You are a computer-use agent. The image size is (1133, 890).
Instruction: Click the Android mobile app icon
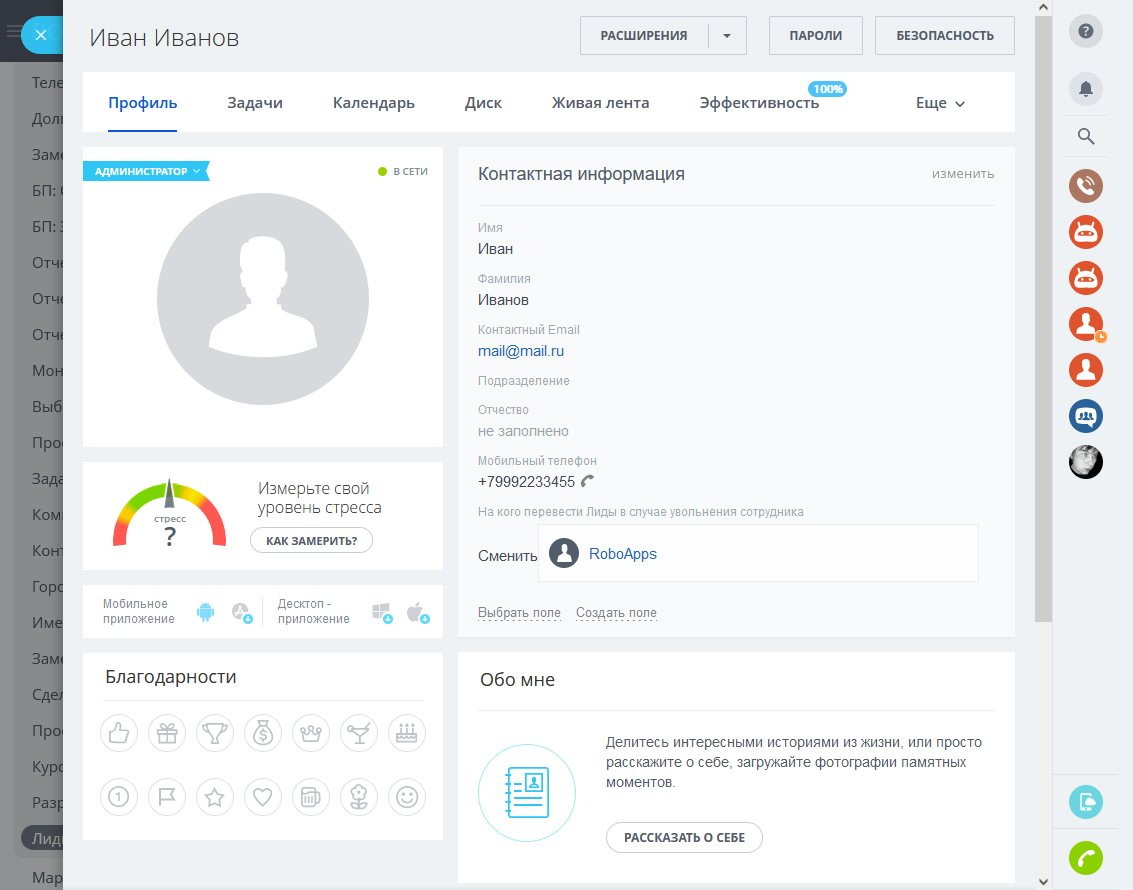206,612
